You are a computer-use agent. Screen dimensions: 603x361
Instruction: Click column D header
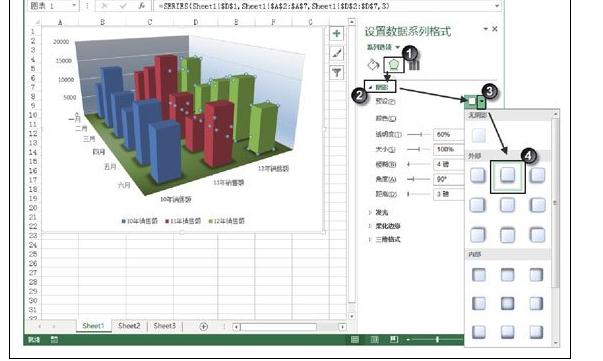tap(196, 22)
